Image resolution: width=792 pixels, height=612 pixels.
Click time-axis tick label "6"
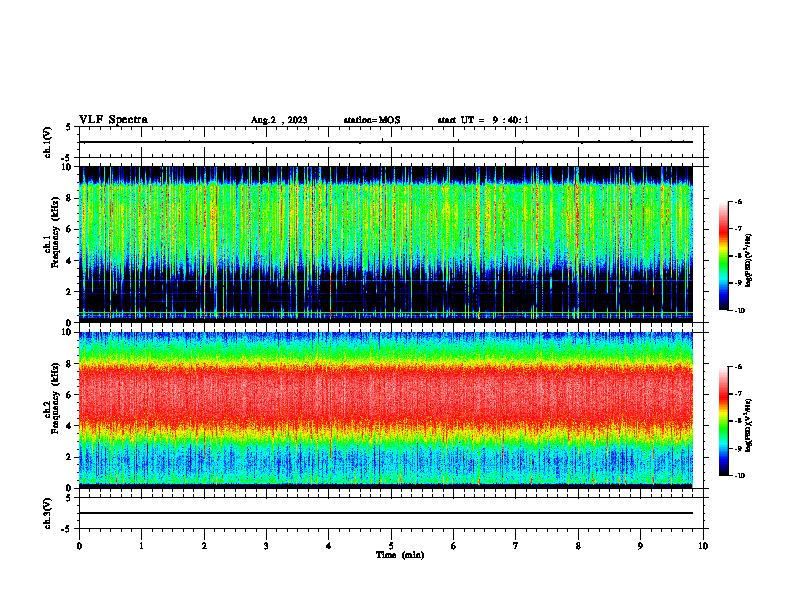[454, 546]
